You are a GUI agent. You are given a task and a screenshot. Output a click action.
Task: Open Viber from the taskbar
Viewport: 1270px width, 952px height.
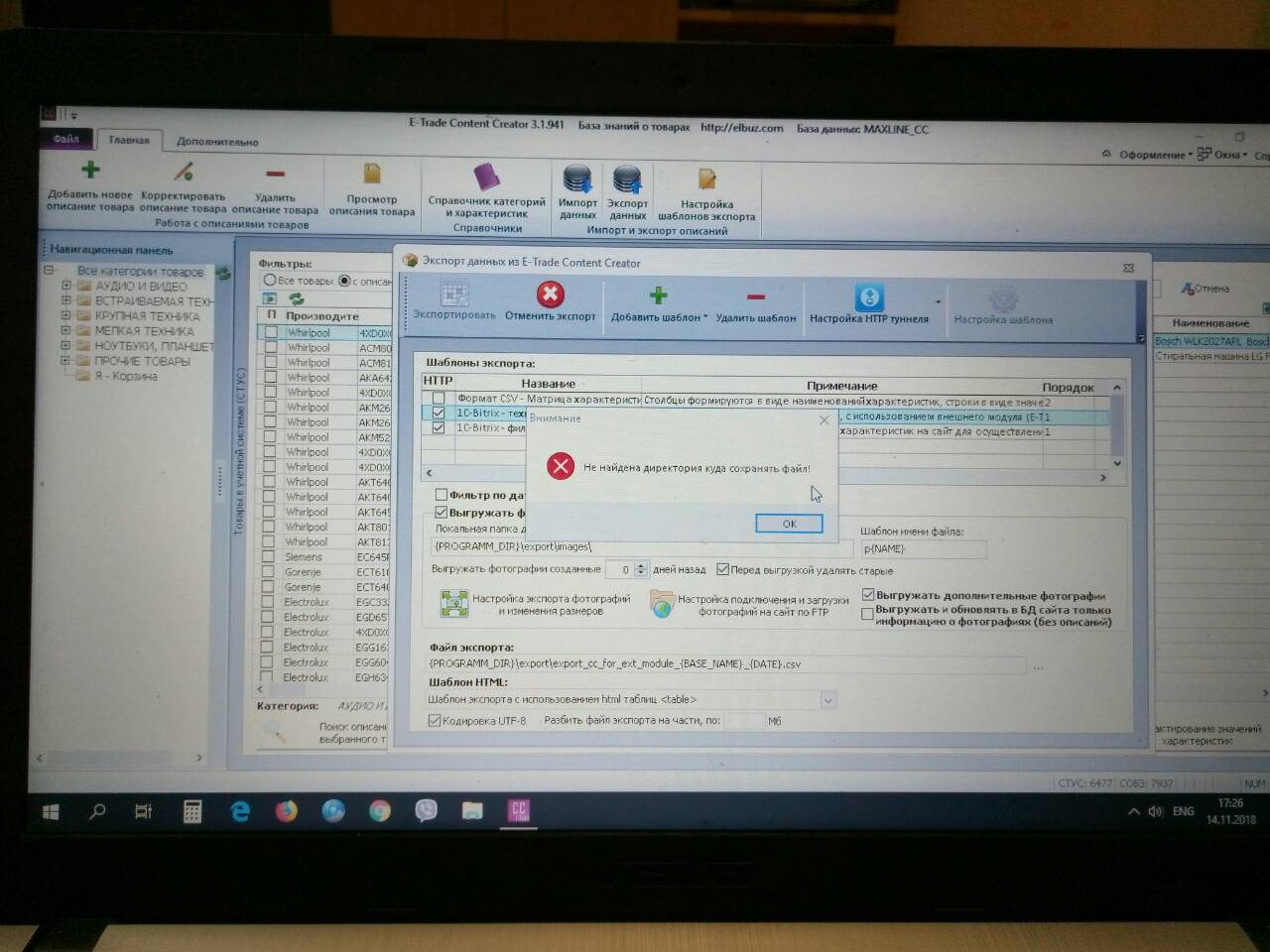[x=427, y=811]
